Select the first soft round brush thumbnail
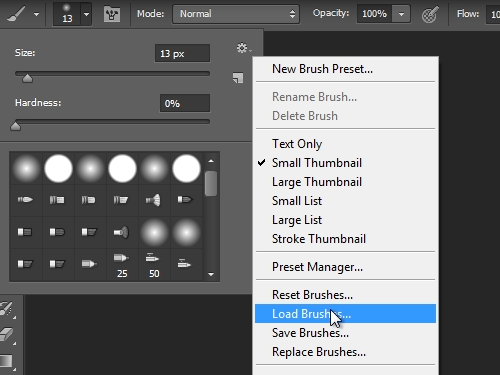Viewport: 500px width, 375px height. [26, 168]
